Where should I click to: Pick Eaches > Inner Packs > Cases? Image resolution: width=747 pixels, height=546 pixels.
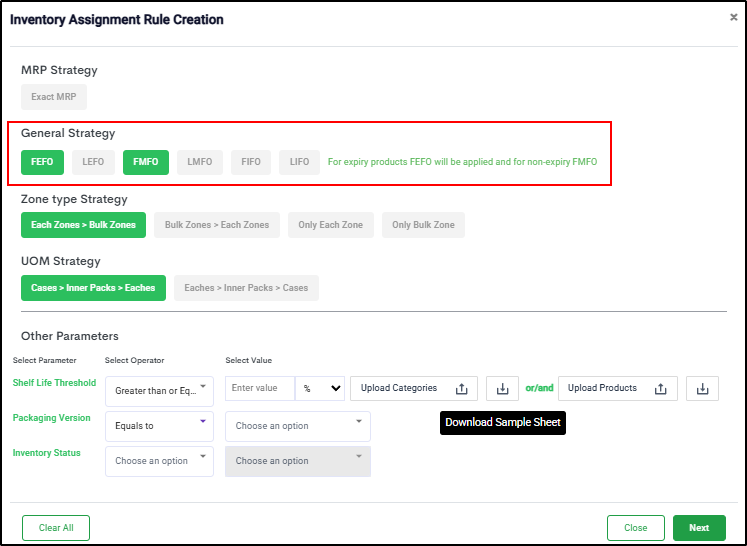coord(246,288)
